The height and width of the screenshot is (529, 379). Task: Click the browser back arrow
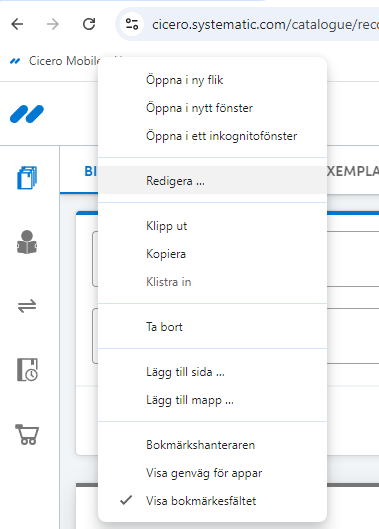(17, 24)
